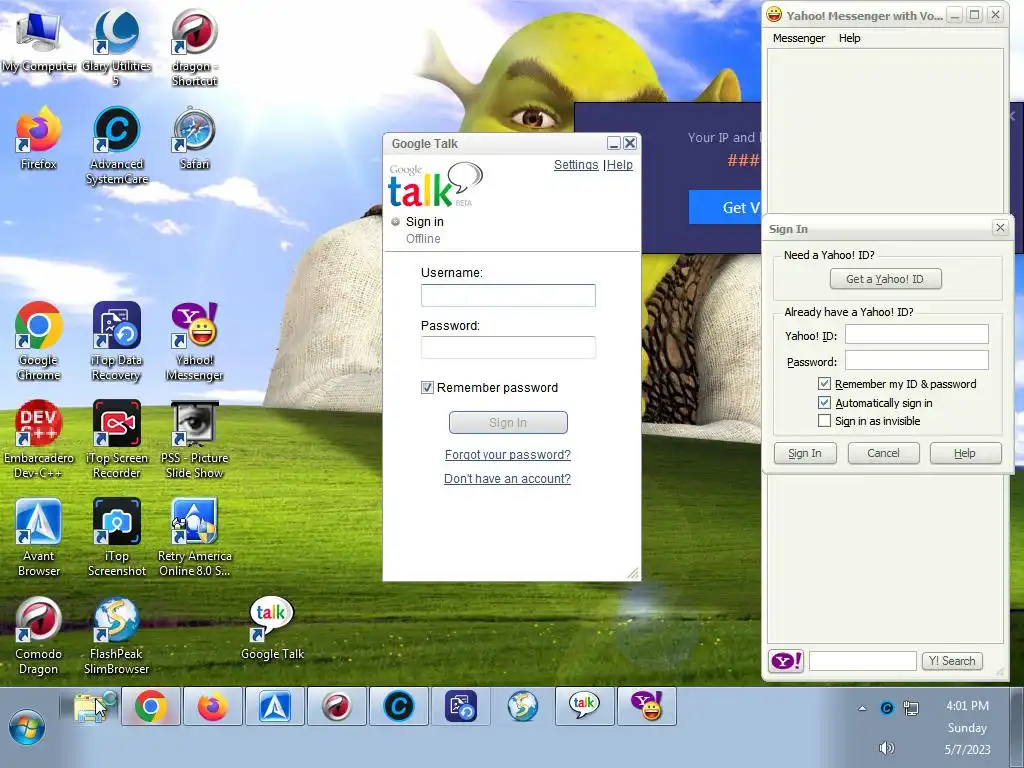Select Google Talk desktop shortcut
This screenshot has width=1024, height=768.
click(272, 628)
